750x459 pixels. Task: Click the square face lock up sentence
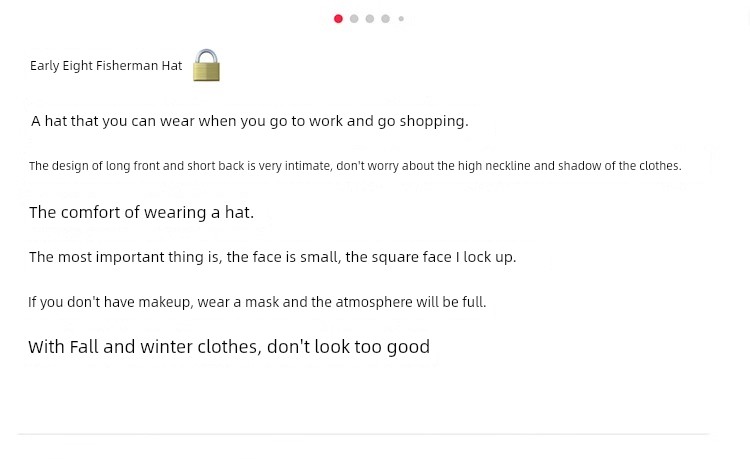[273, 257]
